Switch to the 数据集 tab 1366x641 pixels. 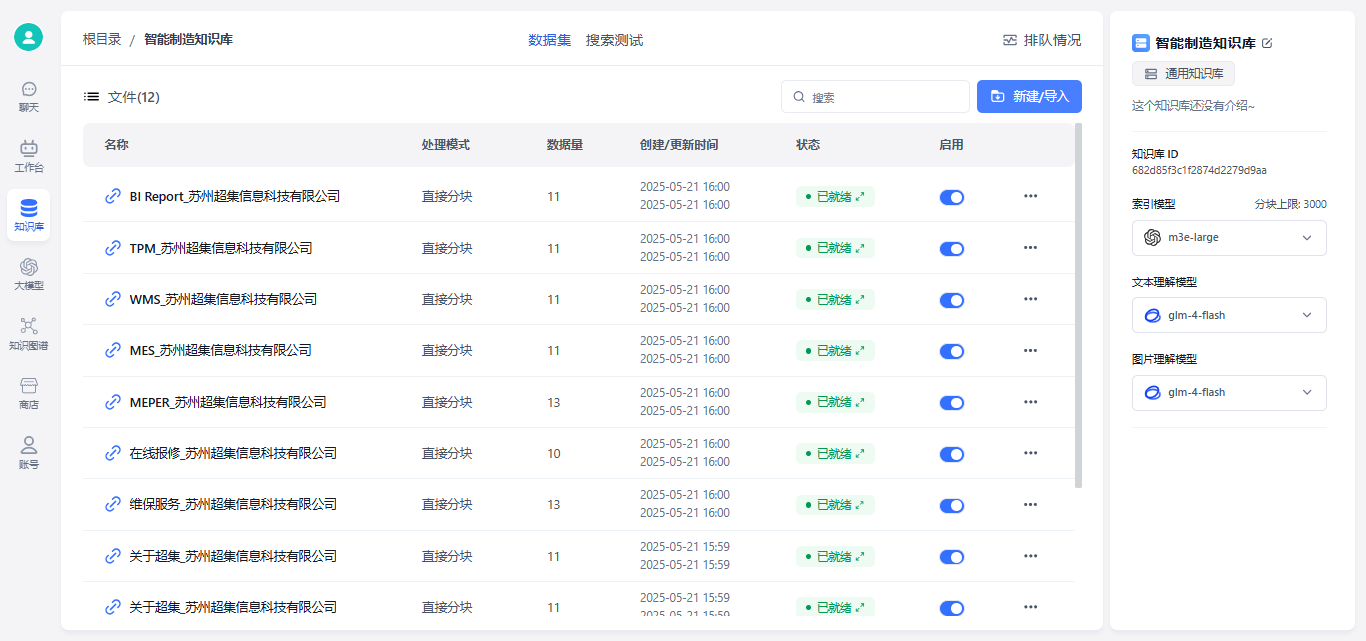[x=550, y=40]
